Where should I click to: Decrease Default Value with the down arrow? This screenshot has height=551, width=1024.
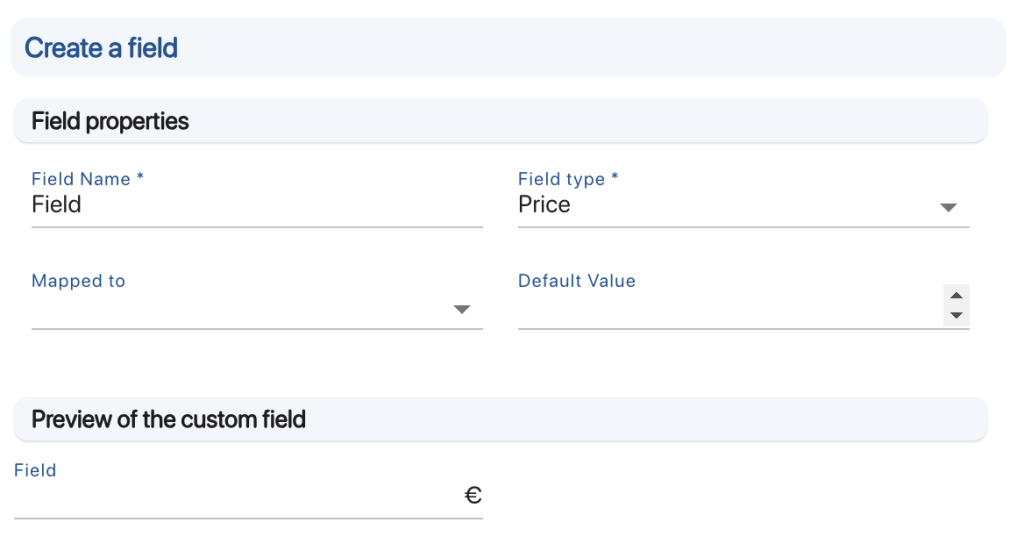(x=956, y=315)
